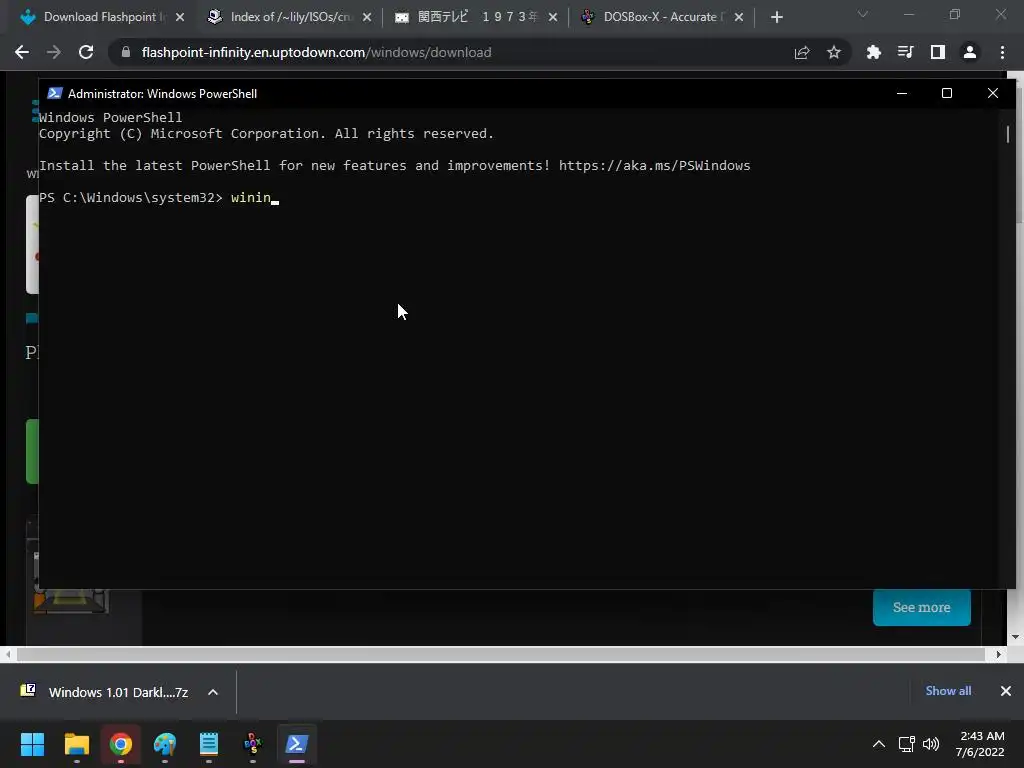Click the page horizontal scrollbar track
The image size is (1024, 768).
500,654
